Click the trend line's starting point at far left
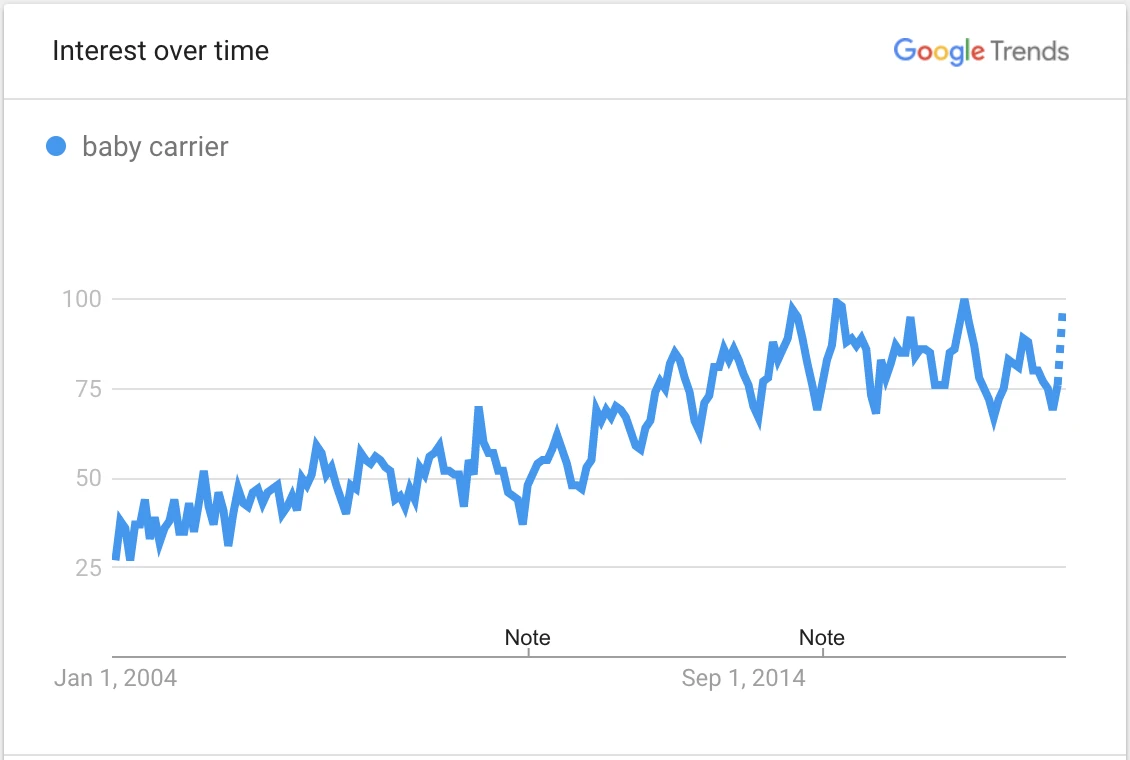Viewport: 1130px width, 760px height. tap(115, 556)
